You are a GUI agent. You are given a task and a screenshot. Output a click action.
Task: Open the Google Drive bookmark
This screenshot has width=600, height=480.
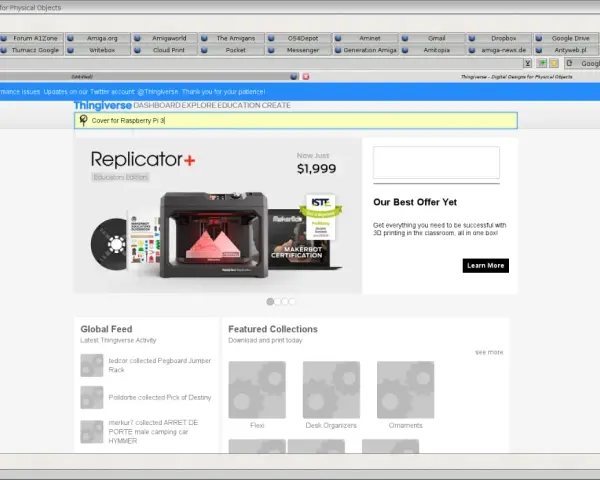click(567, 38)
